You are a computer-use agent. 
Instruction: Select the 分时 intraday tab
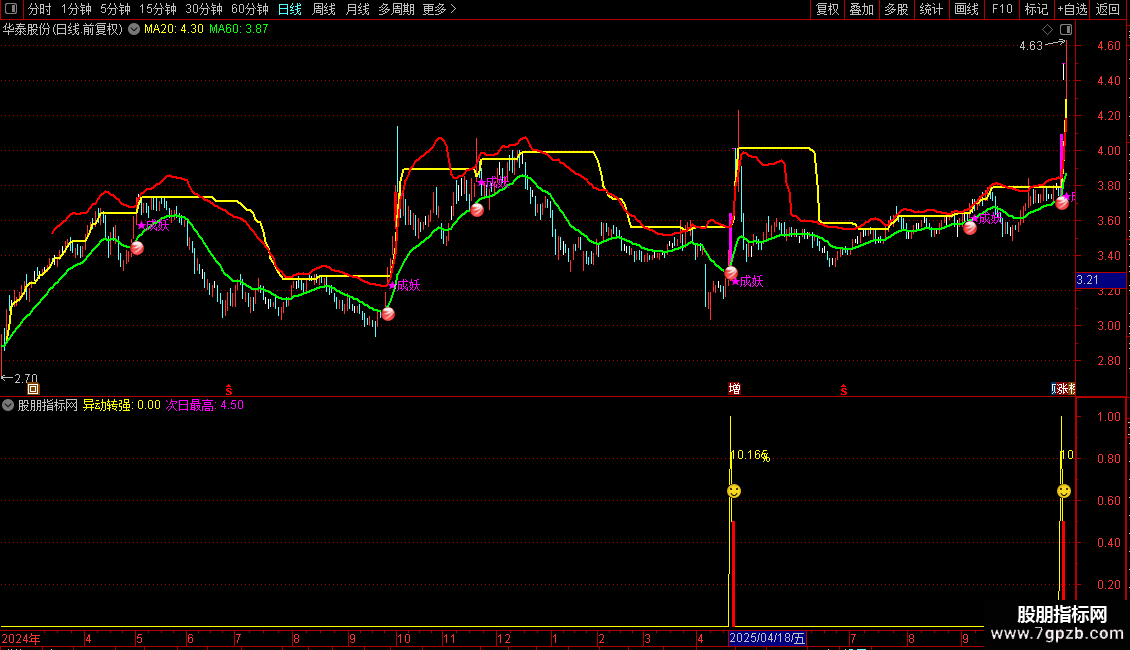(x=40, y=9)
